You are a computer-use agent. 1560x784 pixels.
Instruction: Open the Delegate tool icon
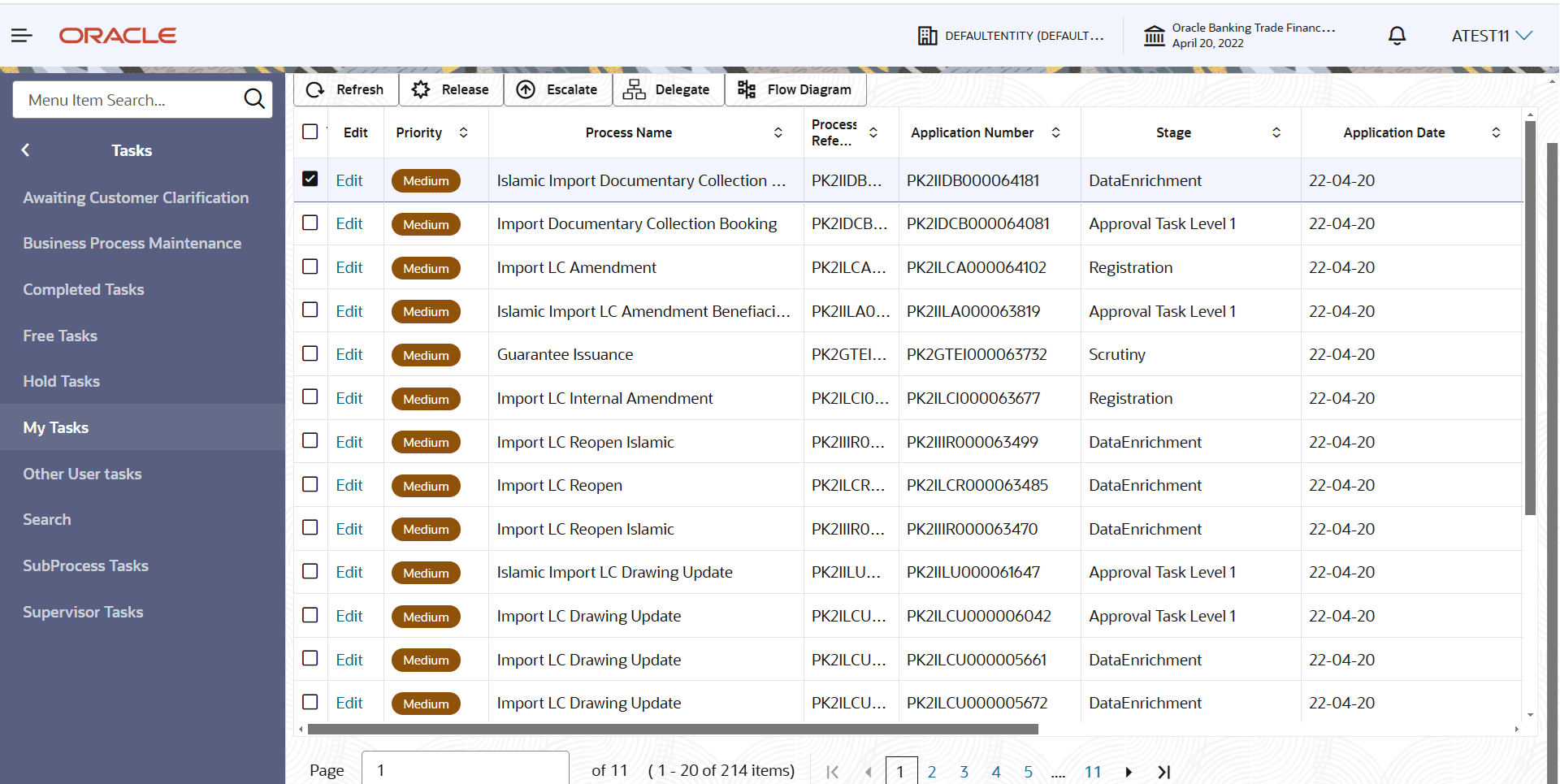coord(635,89)
